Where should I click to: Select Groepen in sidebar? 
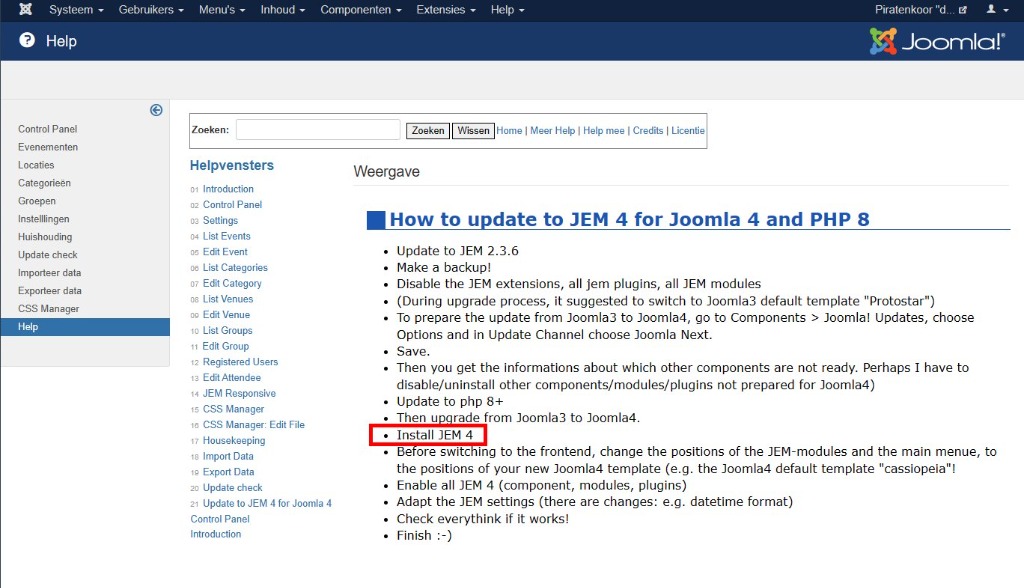point(37,201)
